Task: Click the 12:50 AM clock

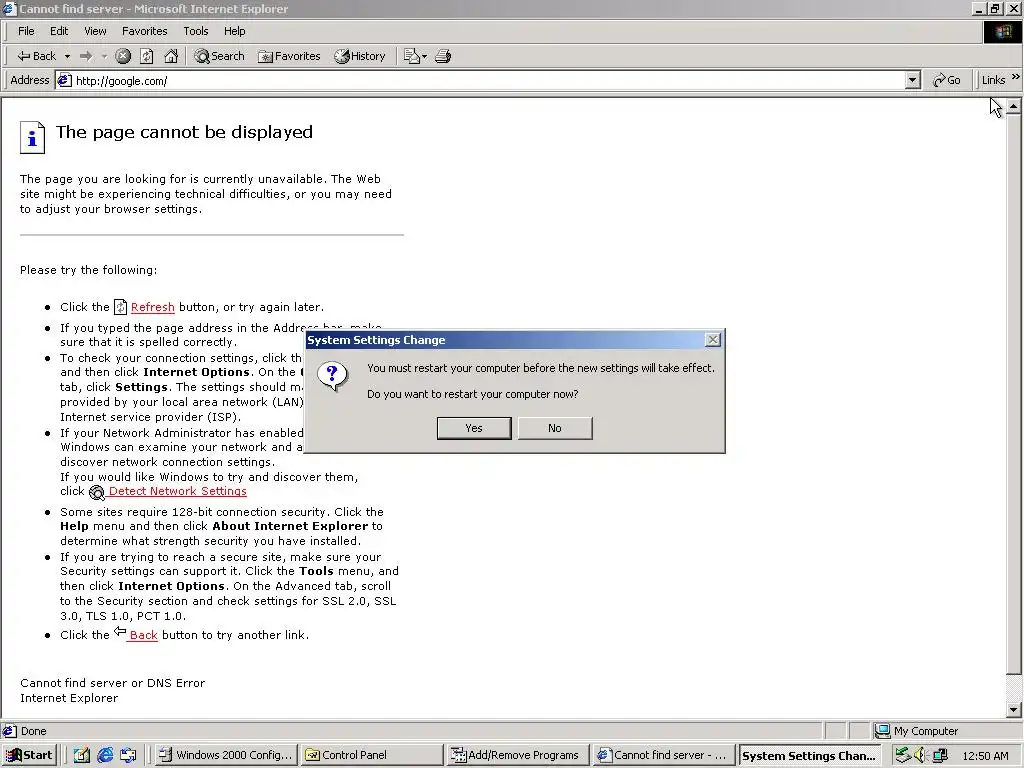Action: pyautogui.click(x=985, y=756)
